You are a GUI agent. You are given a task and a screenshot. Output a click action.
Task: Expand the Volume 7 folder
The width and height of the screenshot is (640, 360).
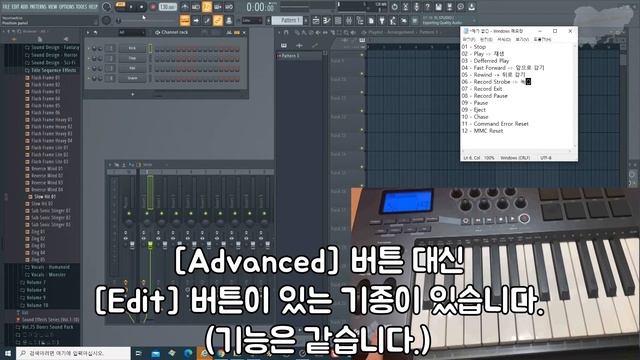pyautogui.click(x=34, y=282)
